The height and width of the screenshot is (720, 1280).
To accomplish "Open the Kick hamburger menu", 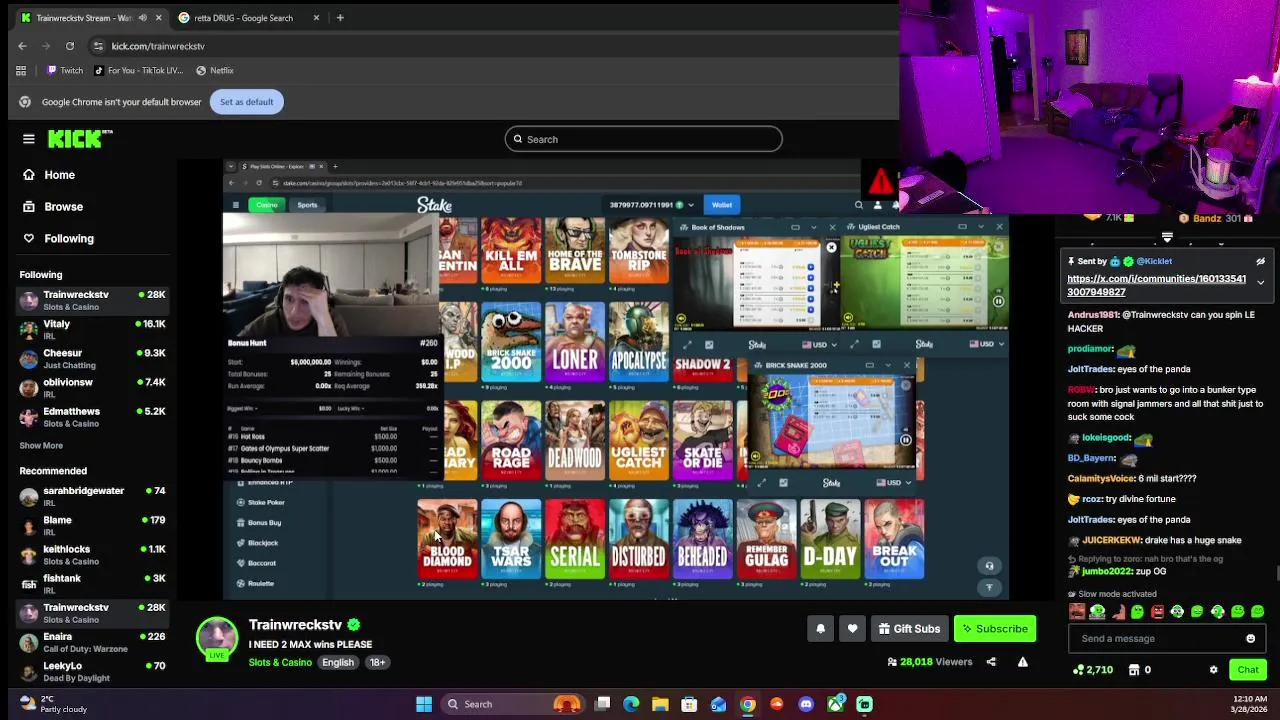I will 29,139.
